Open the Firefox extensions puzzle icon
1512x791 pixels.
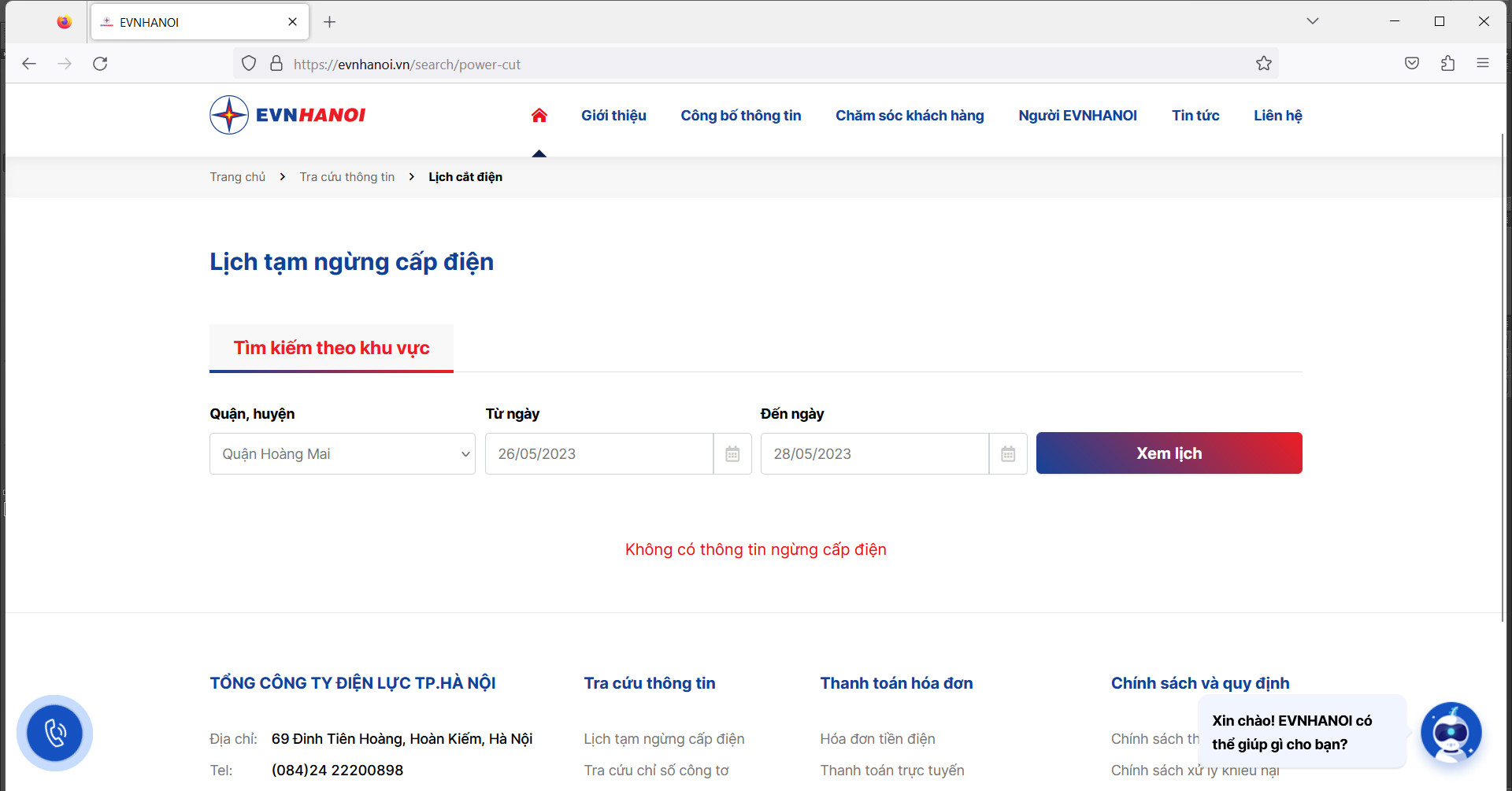(1447, 64)
